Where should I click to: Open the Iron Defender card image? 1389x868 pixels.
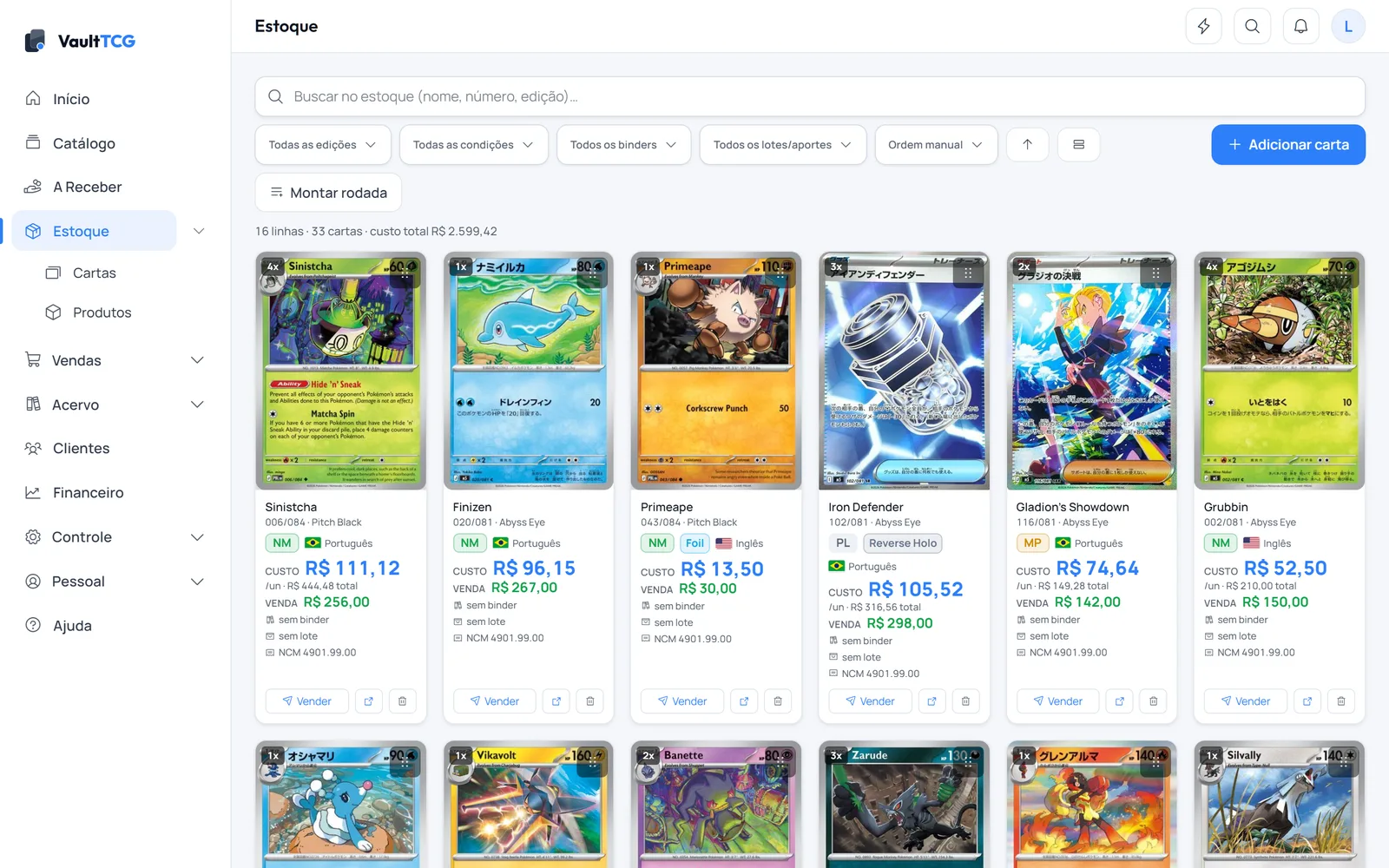[x=904, y=371]
